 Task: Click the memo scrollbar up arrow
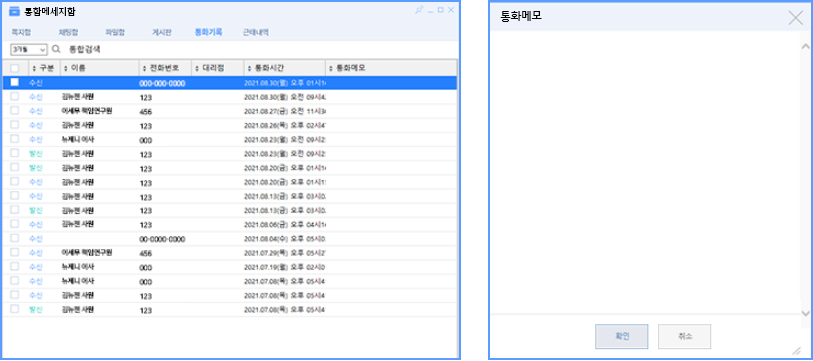pyautogui.click(x=805, y=47)
